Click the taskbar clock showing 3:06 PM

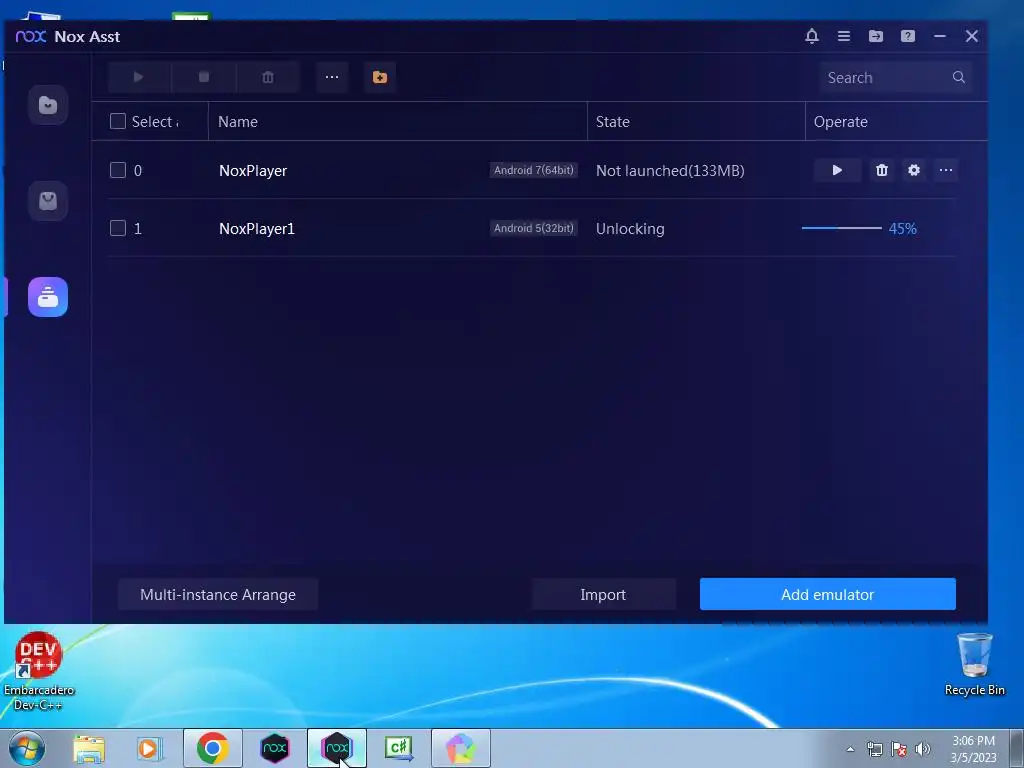coord(973,749)
